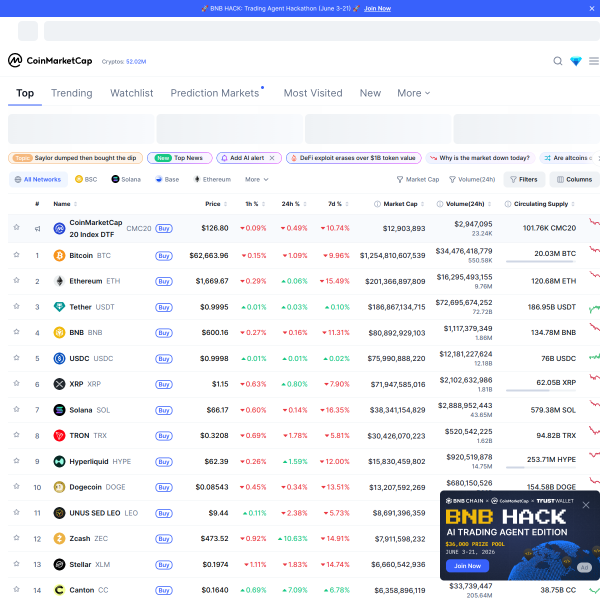The width and height of the screenshot is (600, 600).
Task: Star Bitcoin to add to watchlist
Action: [16, 254]
